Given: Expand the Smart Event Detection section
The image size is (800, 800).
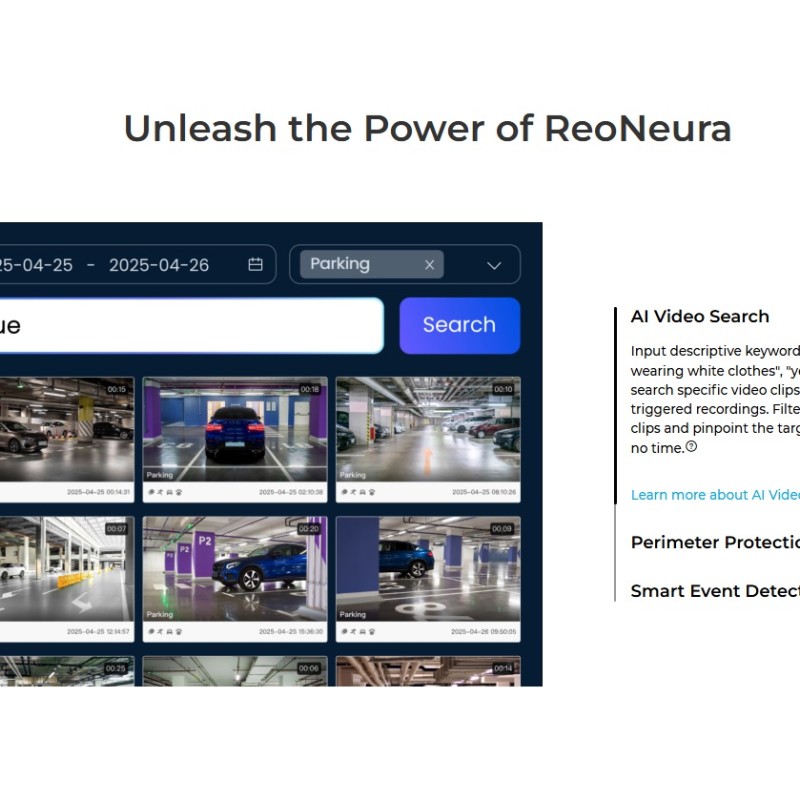Looking at the screenshot, I should [x=714, y=591].
